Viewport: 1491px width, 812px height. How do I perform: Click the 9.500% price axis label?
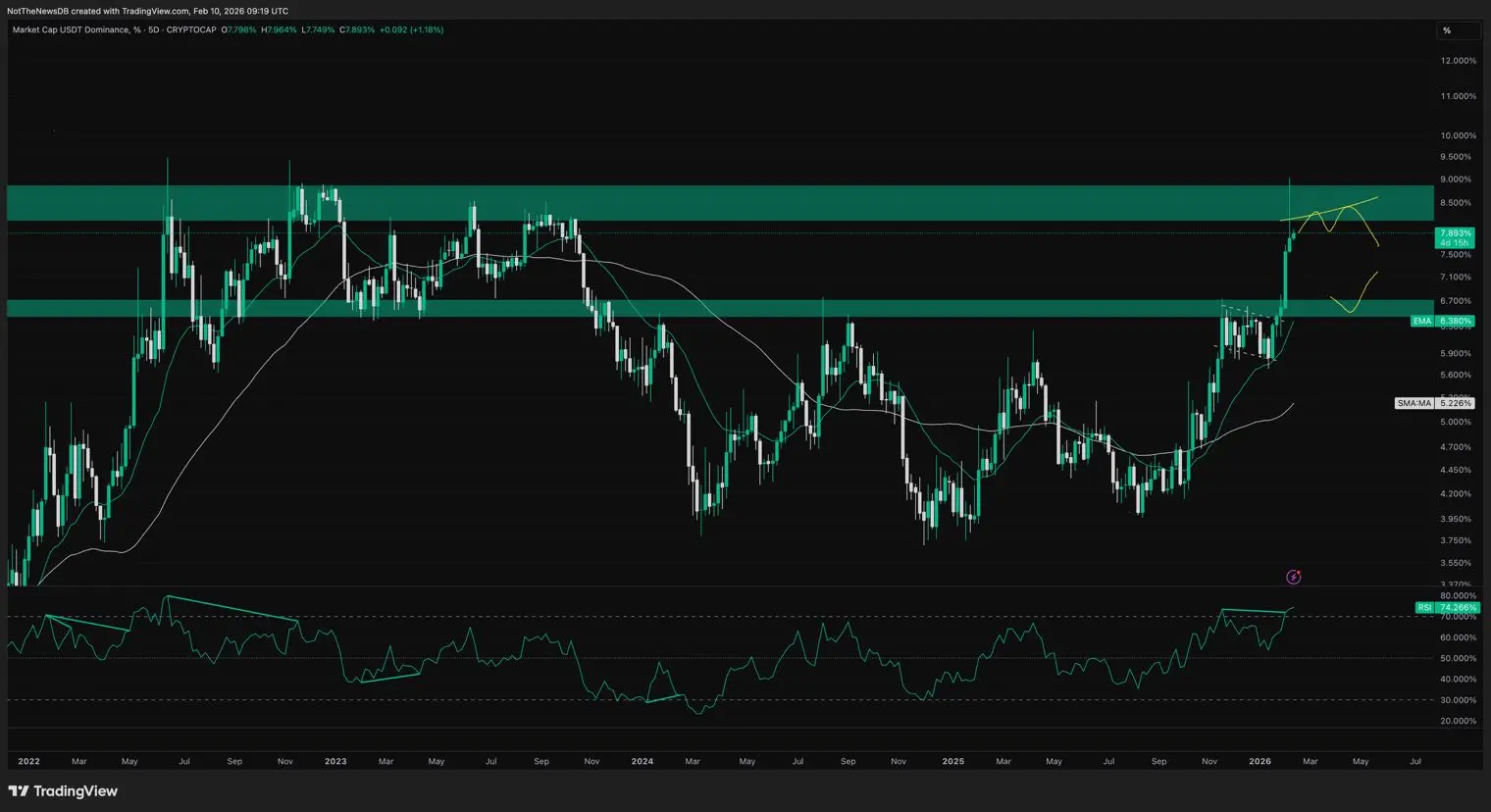[x=1456, y=157]
